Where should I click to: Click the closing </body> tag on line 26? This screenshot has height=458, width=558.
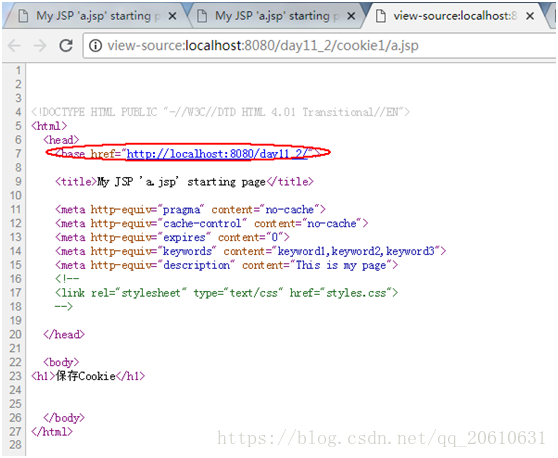[x=64, y=418]
